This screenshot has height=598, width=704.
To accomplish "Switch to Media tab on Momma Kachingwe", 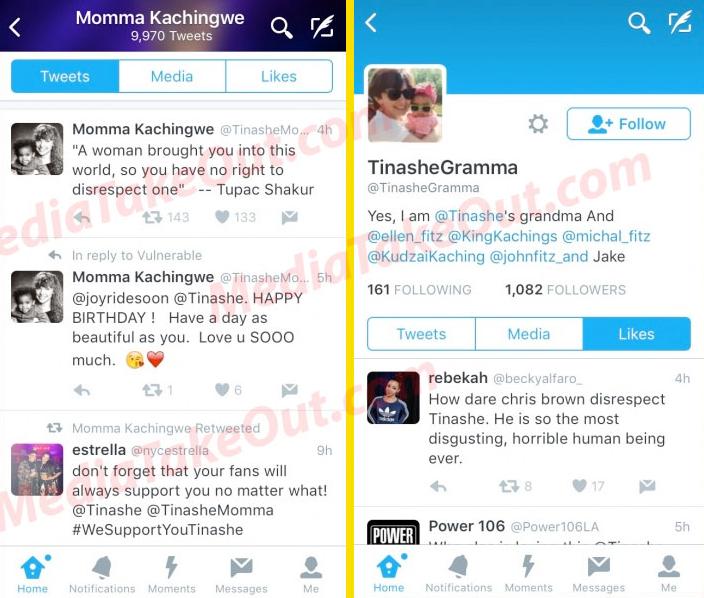I will [172, 76].
